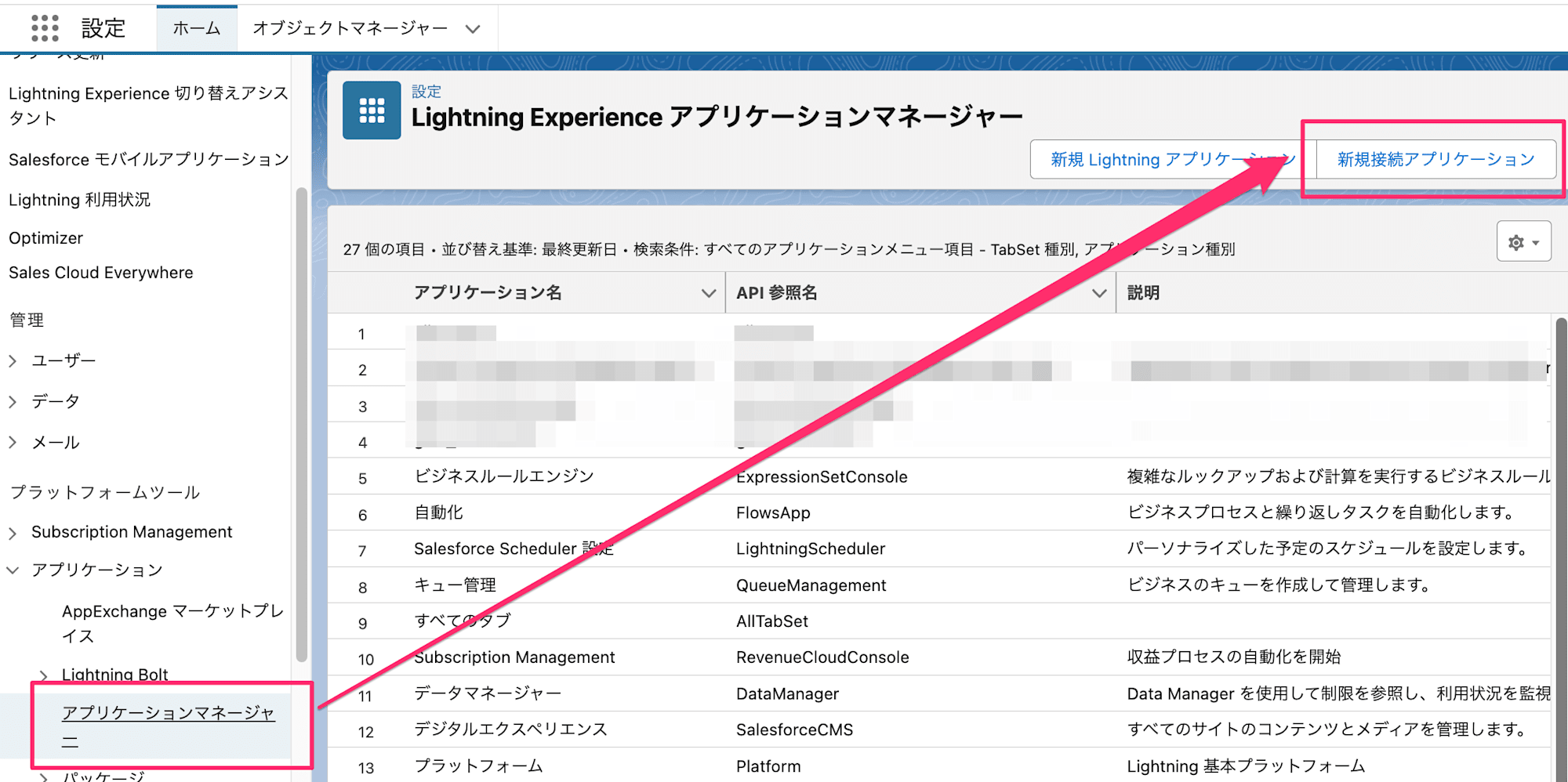Expand the データ tree node
The width and height of the screenshot is (1568, 782).
pos(13,401)
